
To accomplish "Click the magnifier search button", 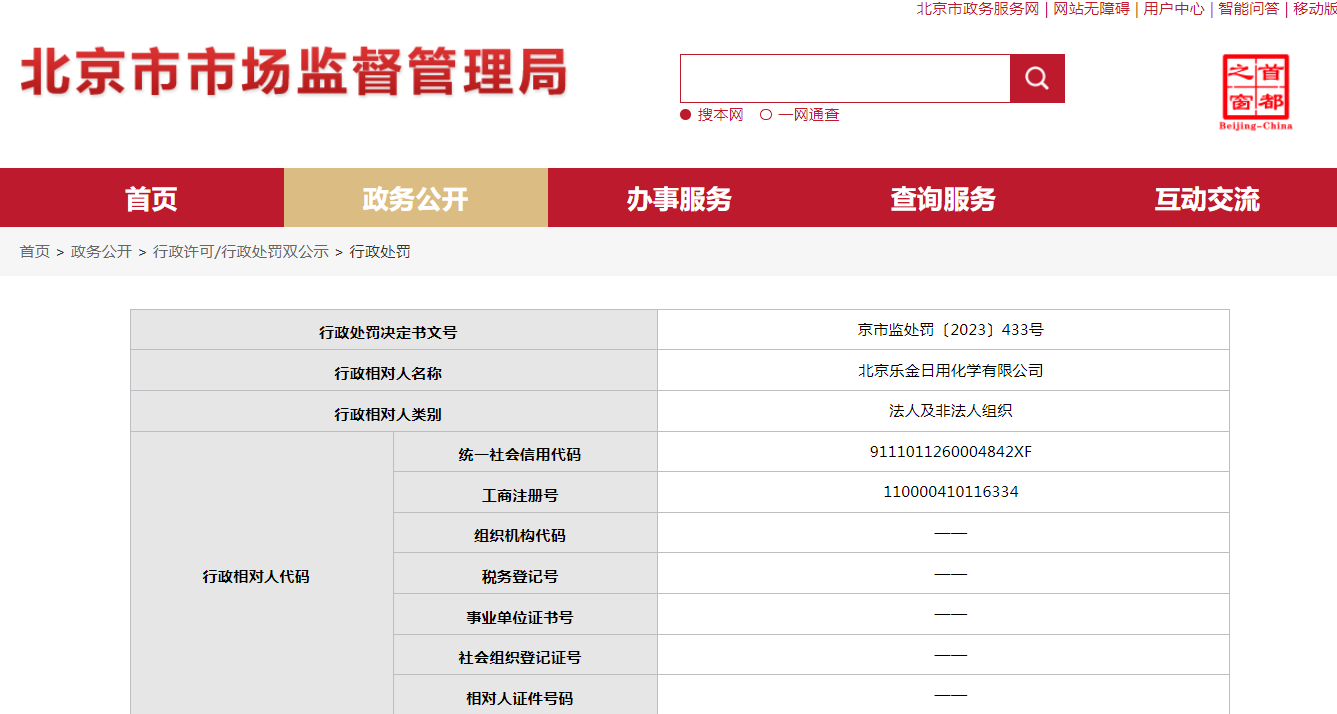I will coord(1037,78).
